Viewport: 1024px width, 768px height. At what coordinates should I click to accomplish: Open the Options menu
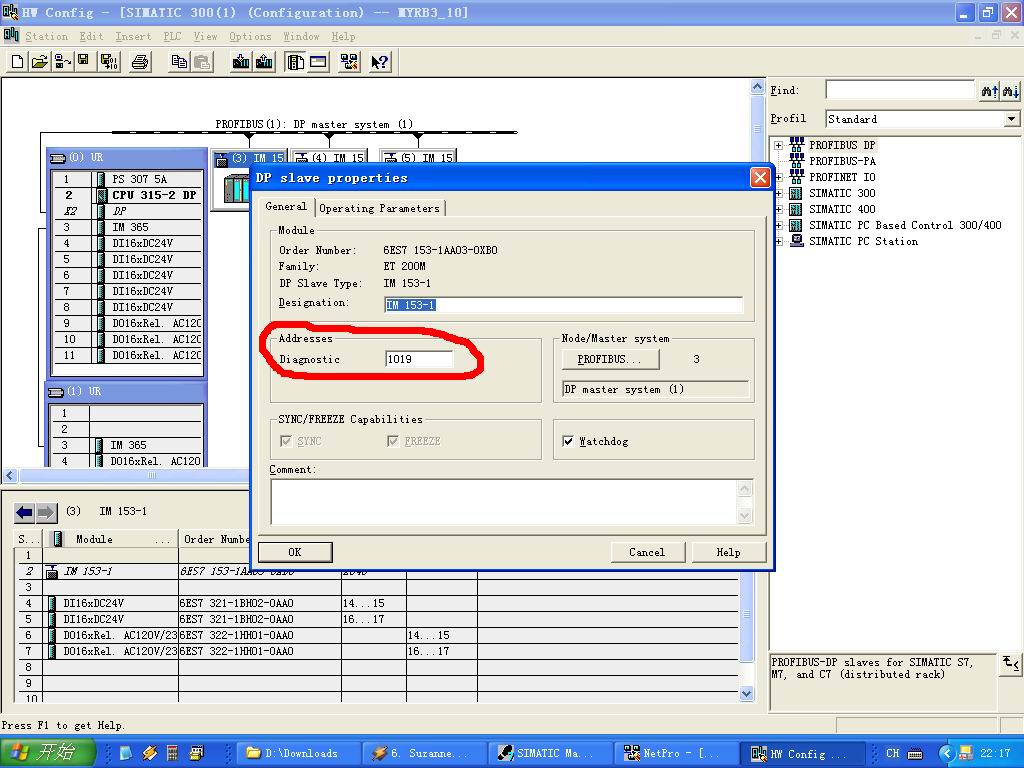click(250, 37)
